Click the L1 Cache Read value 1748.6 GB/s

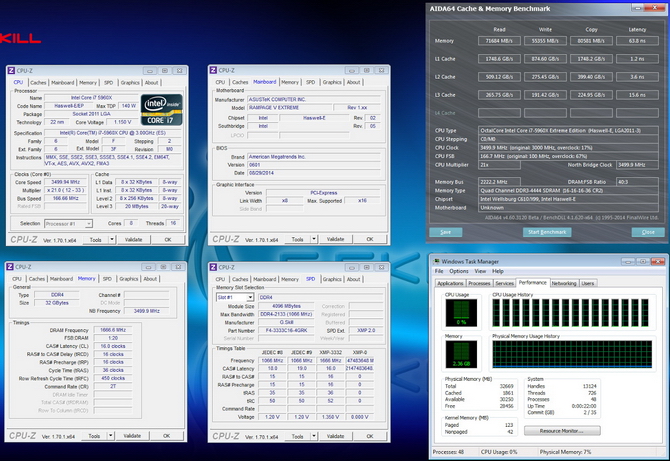click(x=499, y=59)
